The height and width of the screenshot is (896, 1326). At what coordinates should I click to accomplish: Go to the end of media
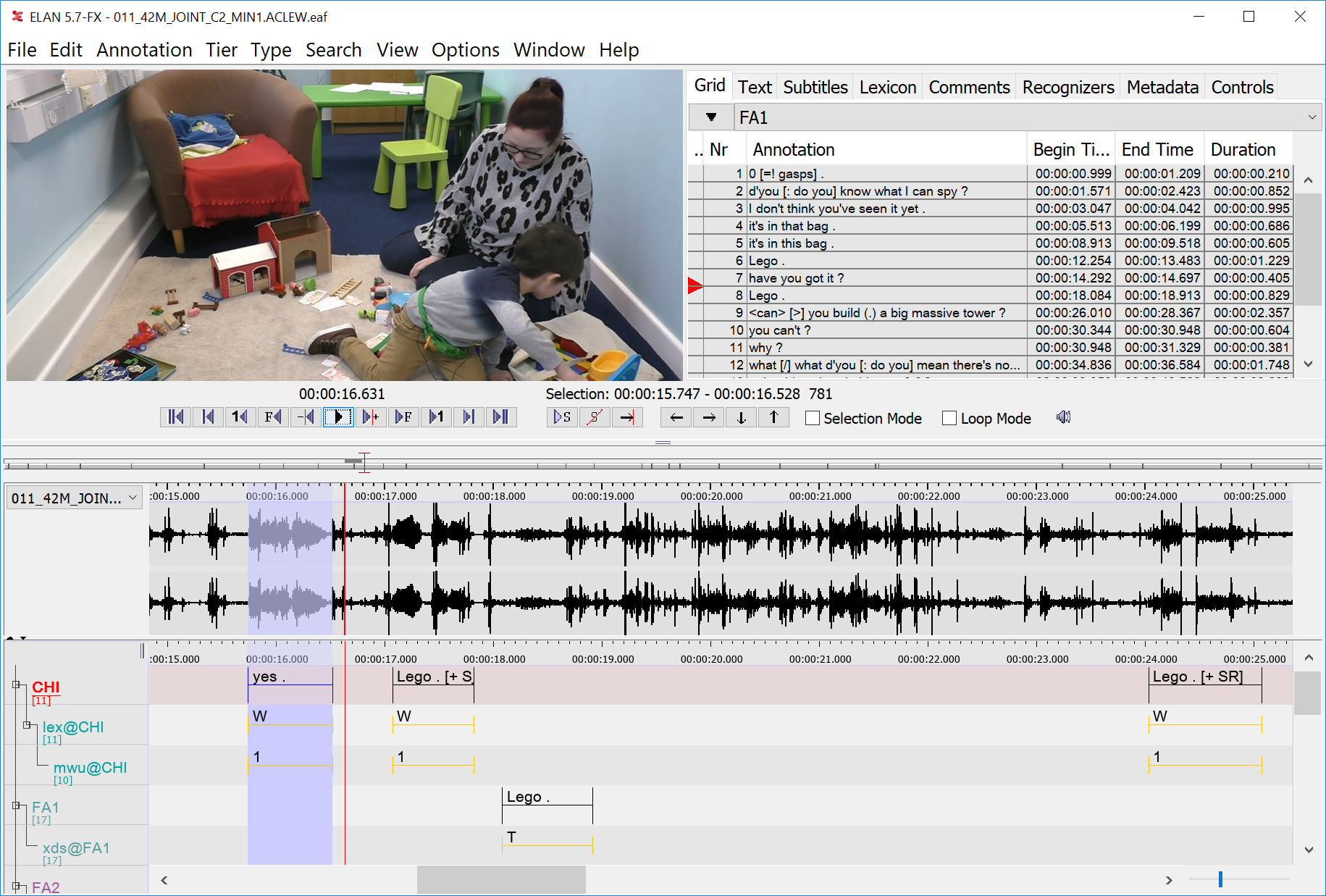tap(500, 417)
